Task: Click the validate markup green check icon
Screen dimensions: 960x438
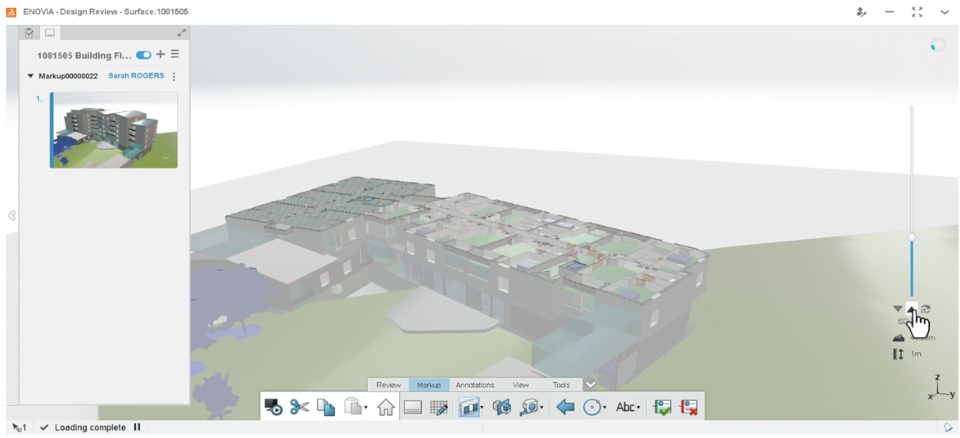Action: coord(662,407)
